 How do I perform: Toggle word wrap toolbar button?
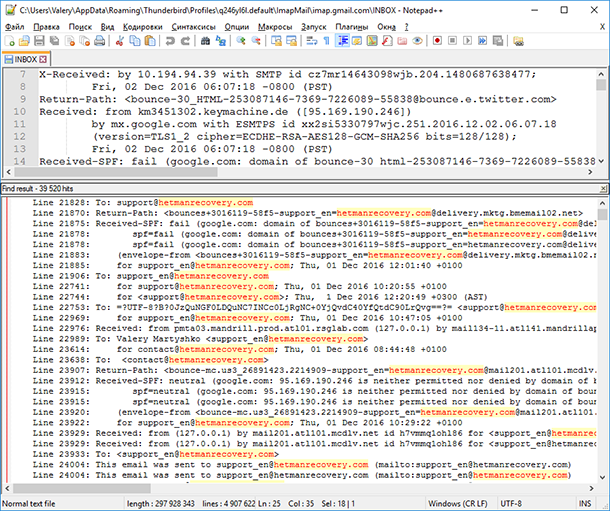(312, 41)
